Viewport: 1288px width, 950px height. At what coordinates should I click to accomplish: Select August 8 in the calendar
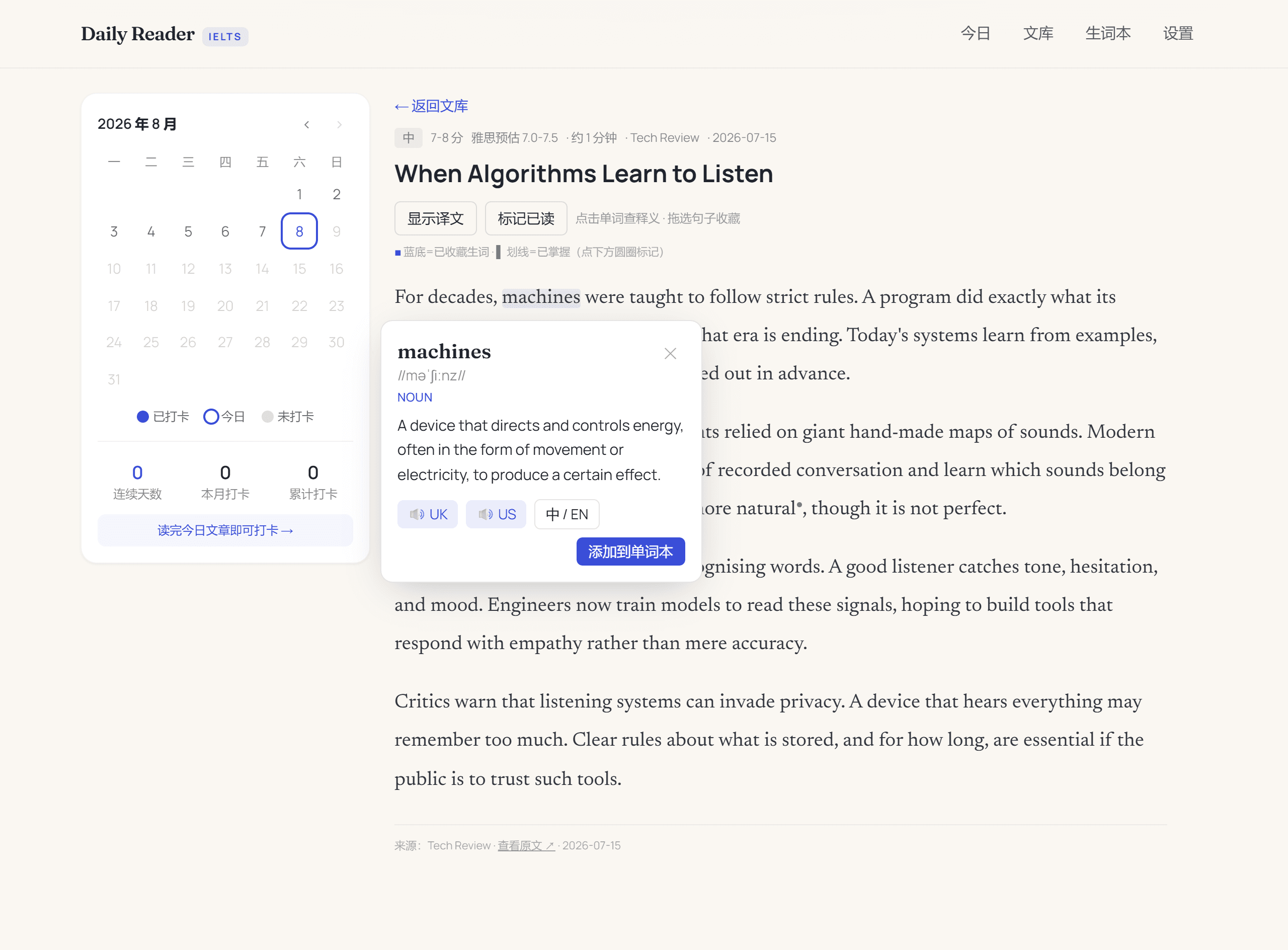click(299, 231)
